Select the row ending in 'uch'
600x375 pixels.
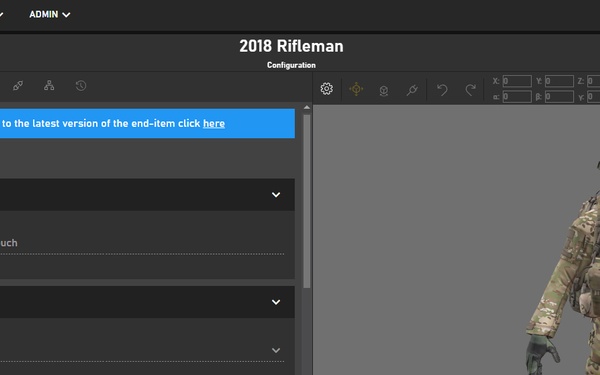pyautogui.click(x=142, y=243)
